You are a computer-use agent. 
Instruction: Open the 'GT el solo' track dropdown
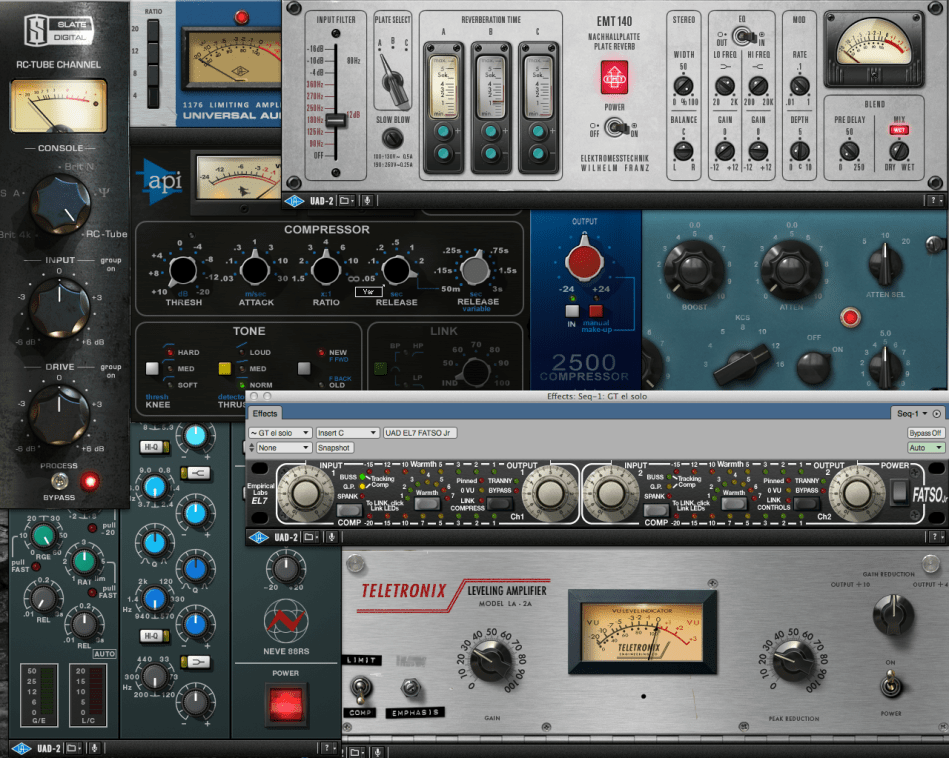point(278,433)
